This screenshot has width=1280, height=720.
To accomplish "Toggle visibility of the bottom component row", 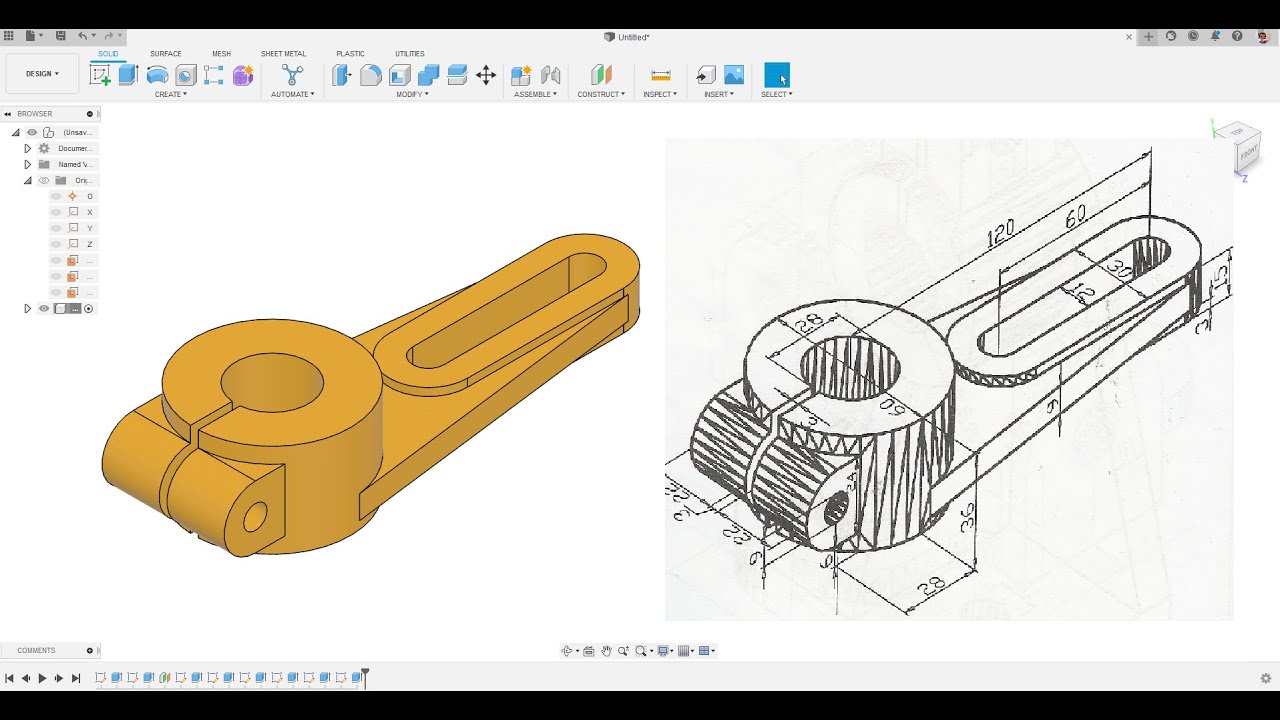I will tap(44, 308).
